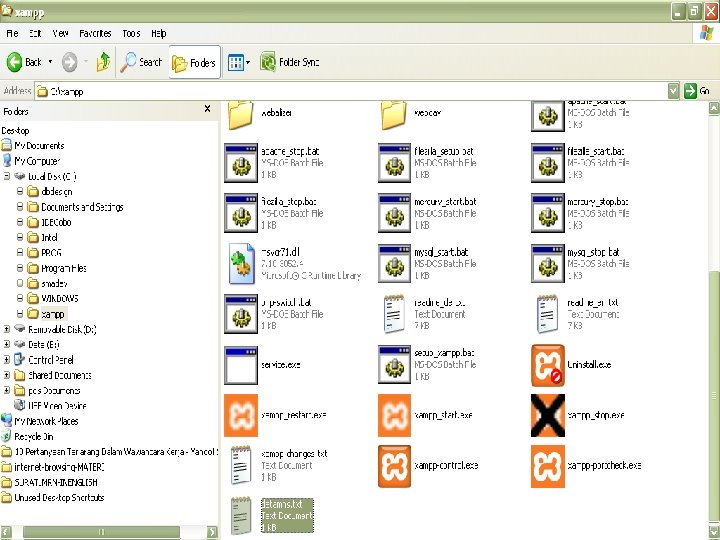The width and height of the screenshot is (720, 540).
Task: Select the Uninstall.exe icon
Action: point(548,366)
